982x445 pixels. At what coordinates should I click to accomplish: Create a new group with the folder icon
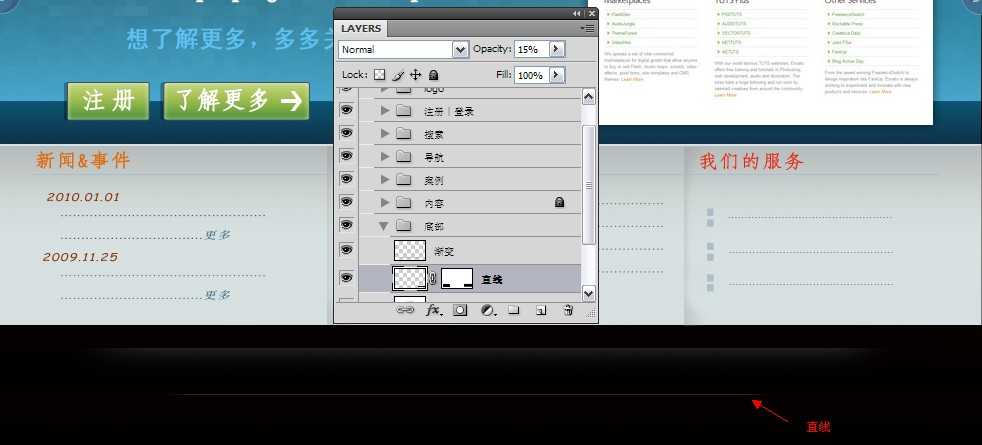click(514, 309)
